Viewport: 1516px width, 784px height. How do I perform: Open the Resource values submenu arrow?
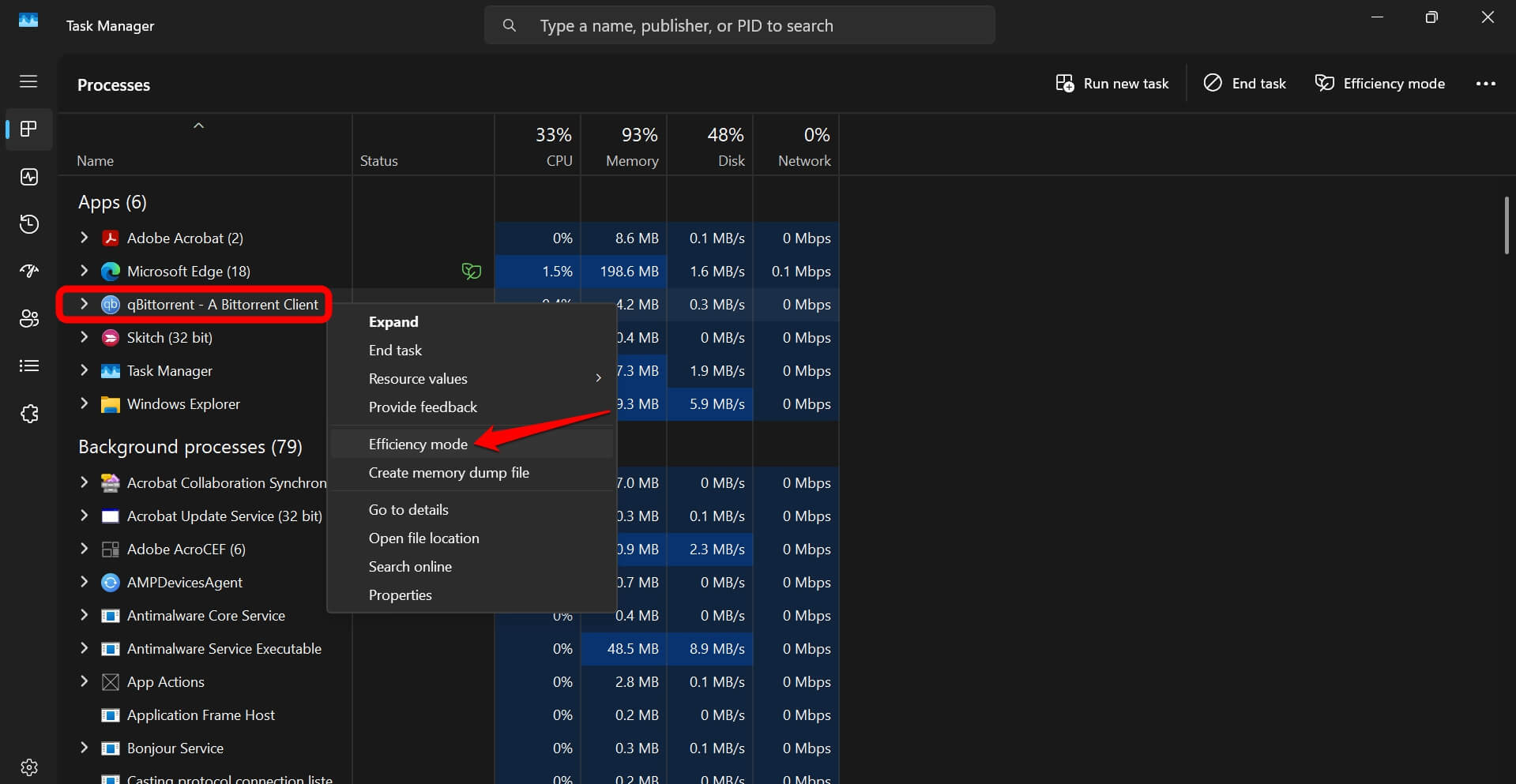[x=598, y=378]
